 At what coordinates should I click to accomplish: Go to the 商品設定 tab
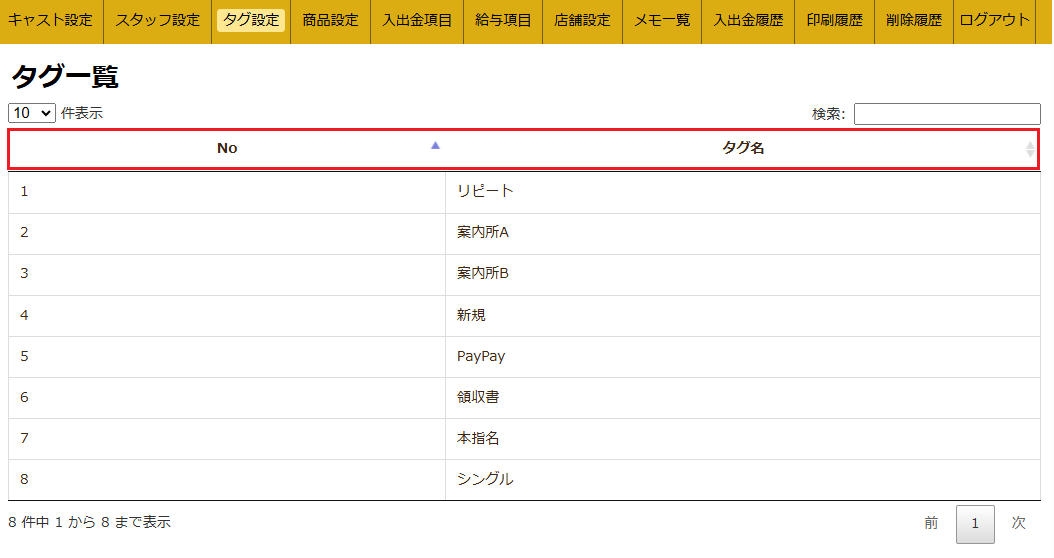(330, 20)
